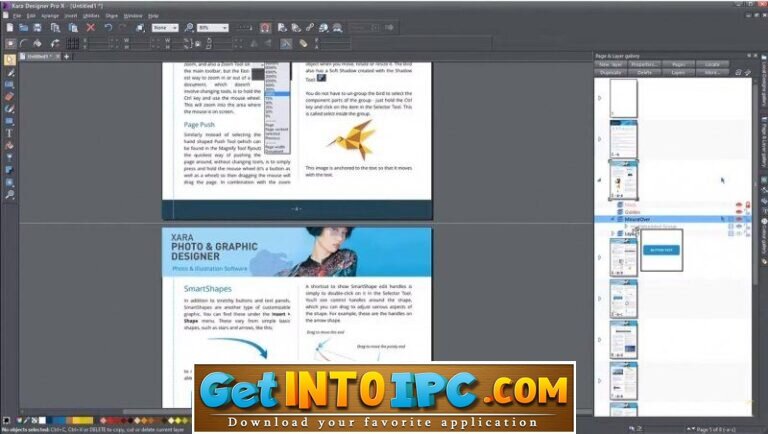The width and height of the screenshot is (768, 434).
Task: Open the Insert menu
Action: coord(71,16)
